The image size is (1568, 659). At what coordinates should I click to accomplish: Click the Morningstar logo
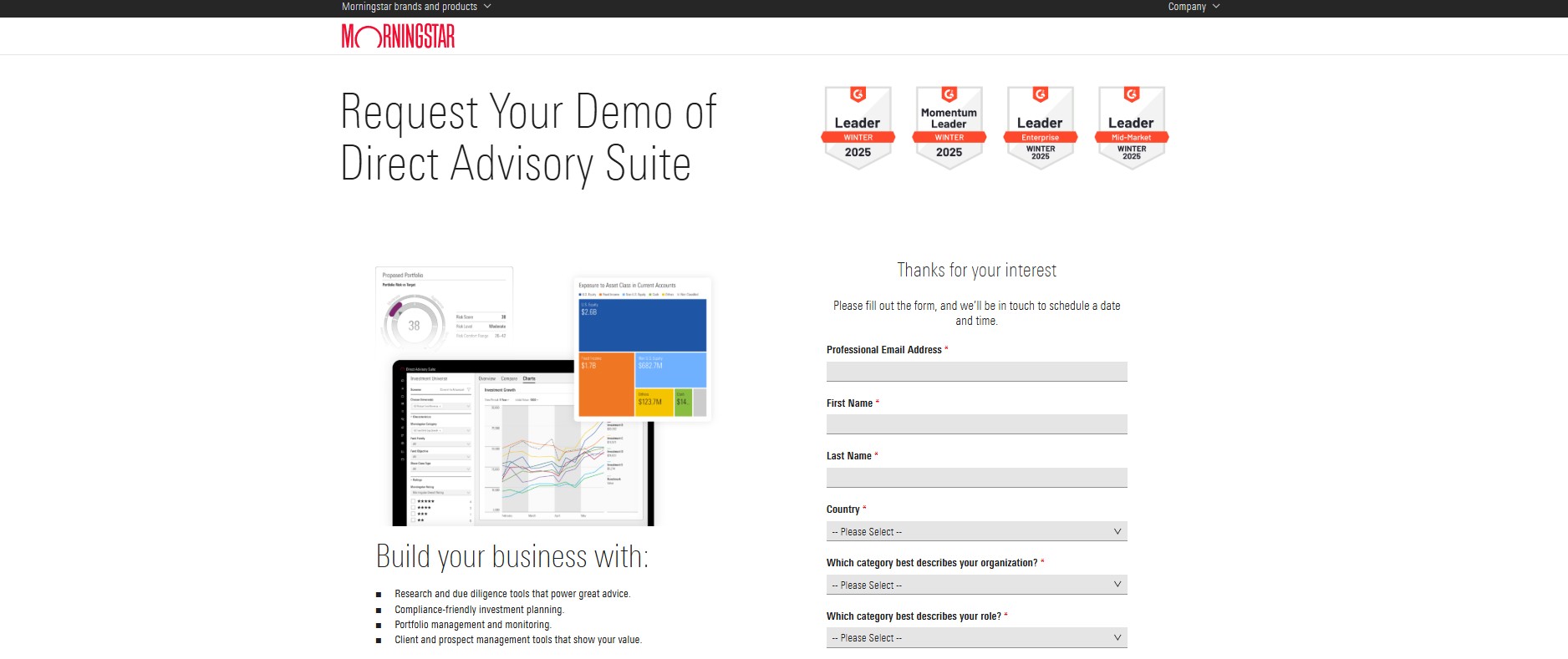(x=398, y=36)
